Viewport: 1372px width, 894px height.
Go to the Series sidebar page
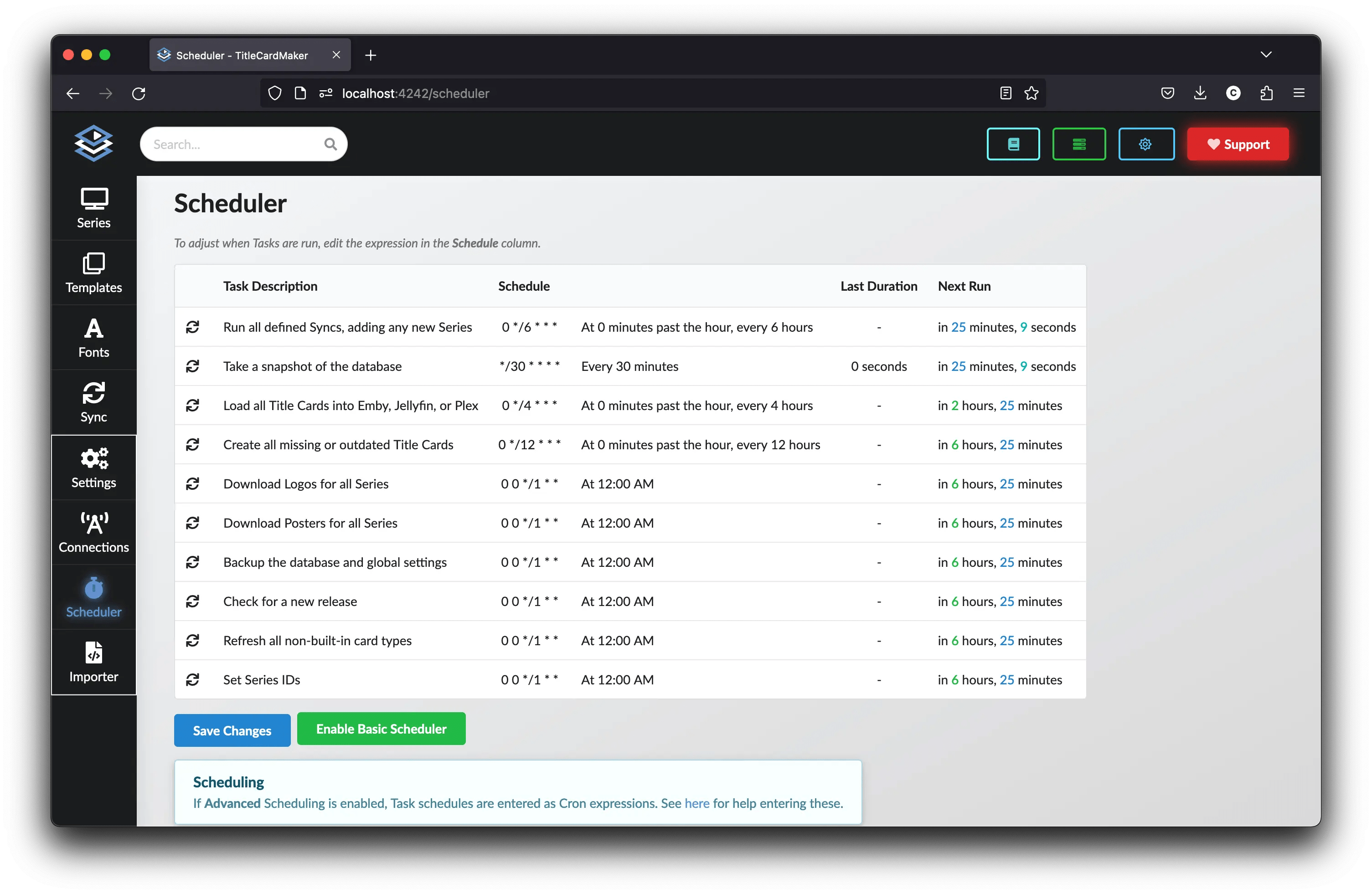click(x=93, y=208)
